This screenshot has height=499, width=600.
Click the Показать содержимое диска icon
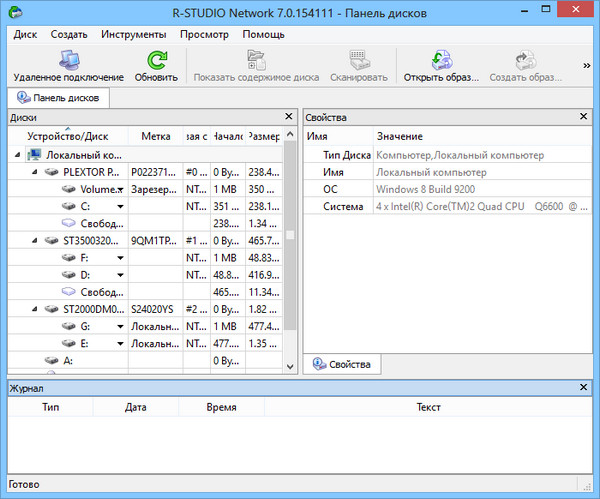point(256,60)
